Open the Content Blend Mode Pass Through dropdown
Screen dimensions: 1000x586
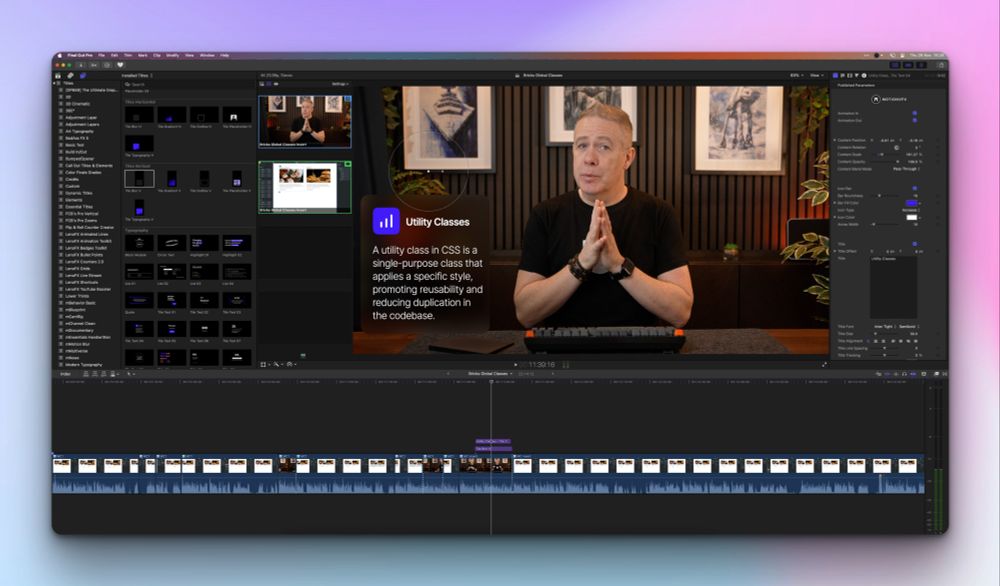[906, 169]
